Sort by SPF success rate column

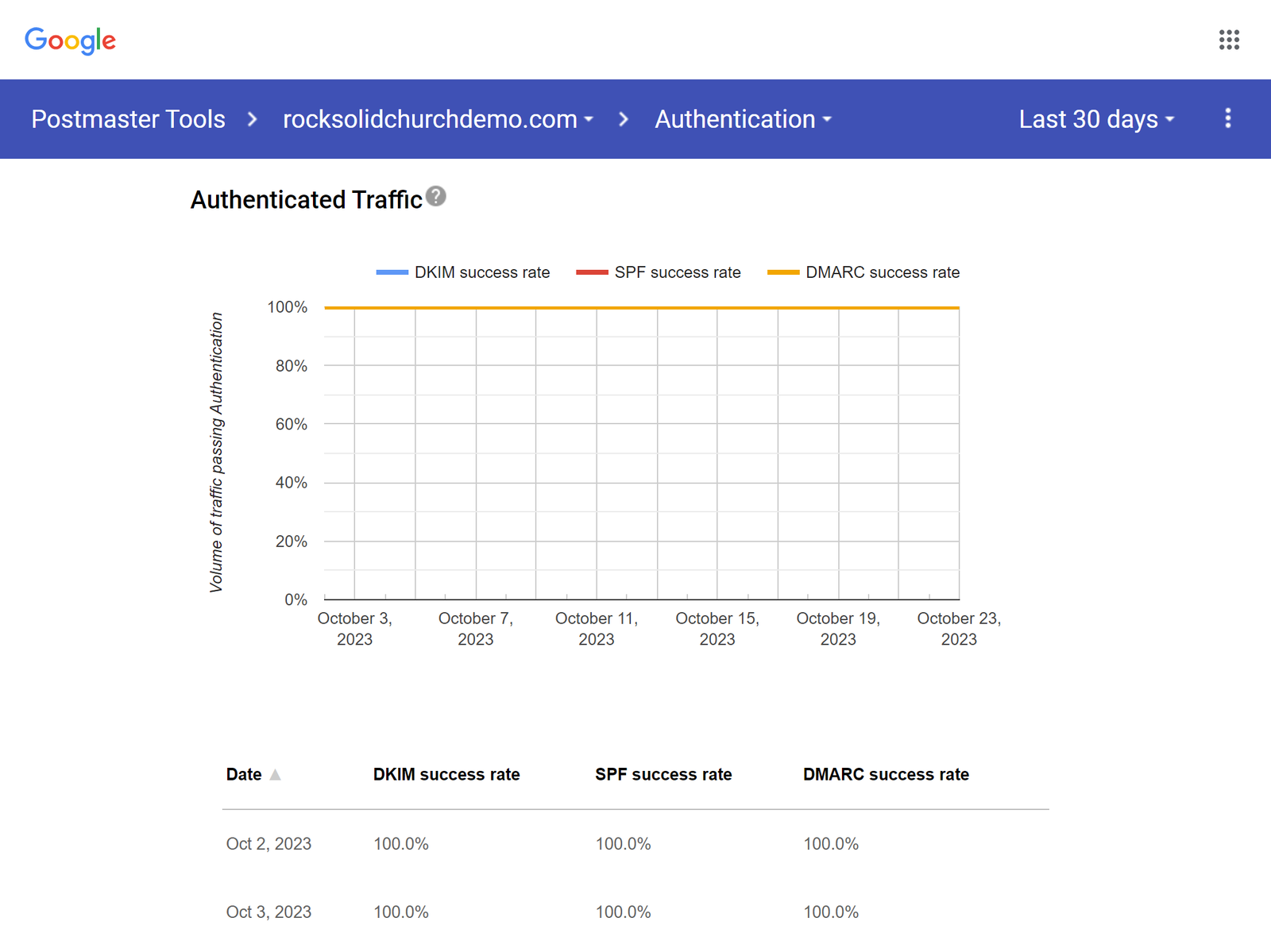tap(663, 774)
